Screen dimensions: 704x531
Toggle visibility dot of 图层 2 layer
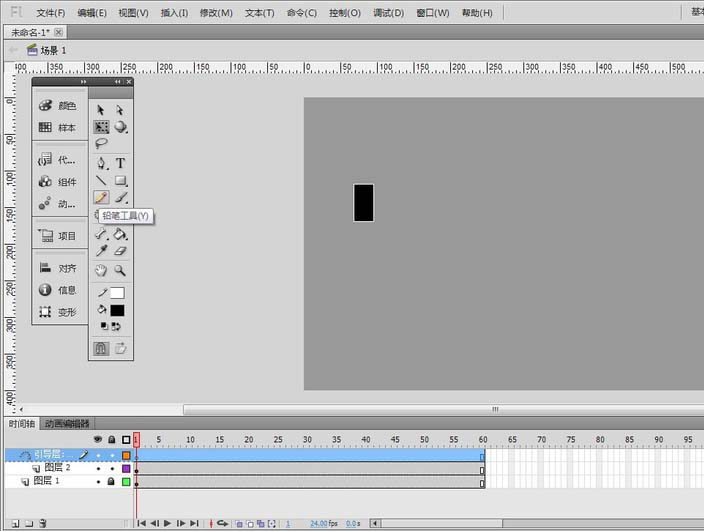pyautogui.click(x=98, y=468)
